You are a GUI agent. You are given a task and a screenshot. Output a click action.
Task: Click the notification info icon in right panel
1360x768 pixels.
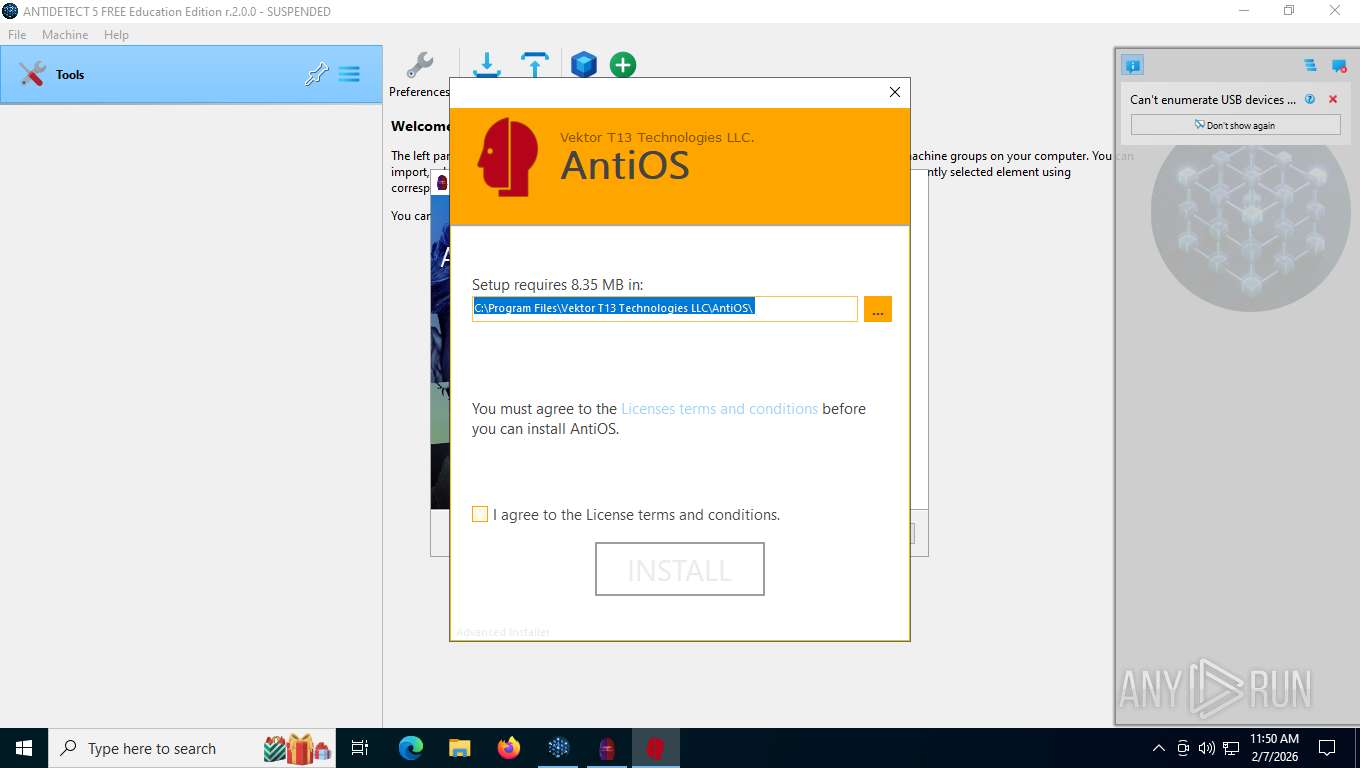click(1132, 66)
